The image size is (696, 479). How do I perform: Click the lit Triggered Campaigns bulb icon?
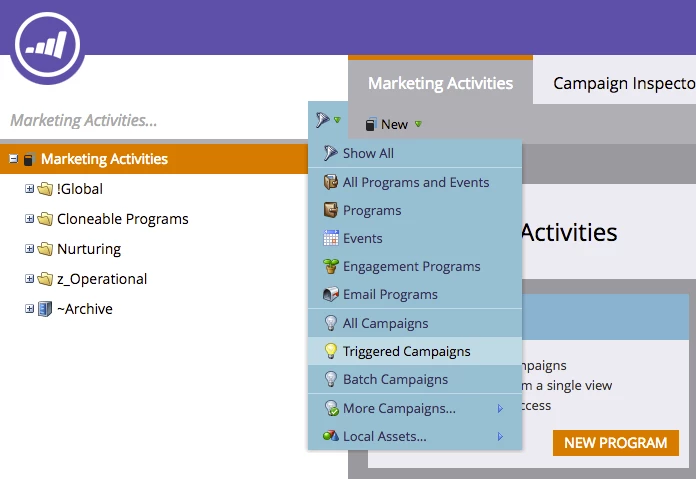pos(331,351)
